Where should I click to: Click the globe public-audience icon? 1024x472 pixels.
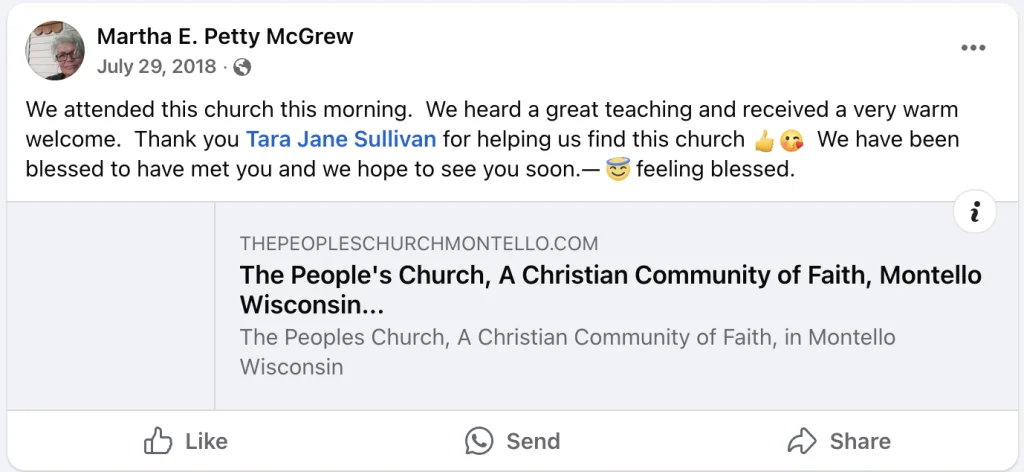(x=241, y=68)
